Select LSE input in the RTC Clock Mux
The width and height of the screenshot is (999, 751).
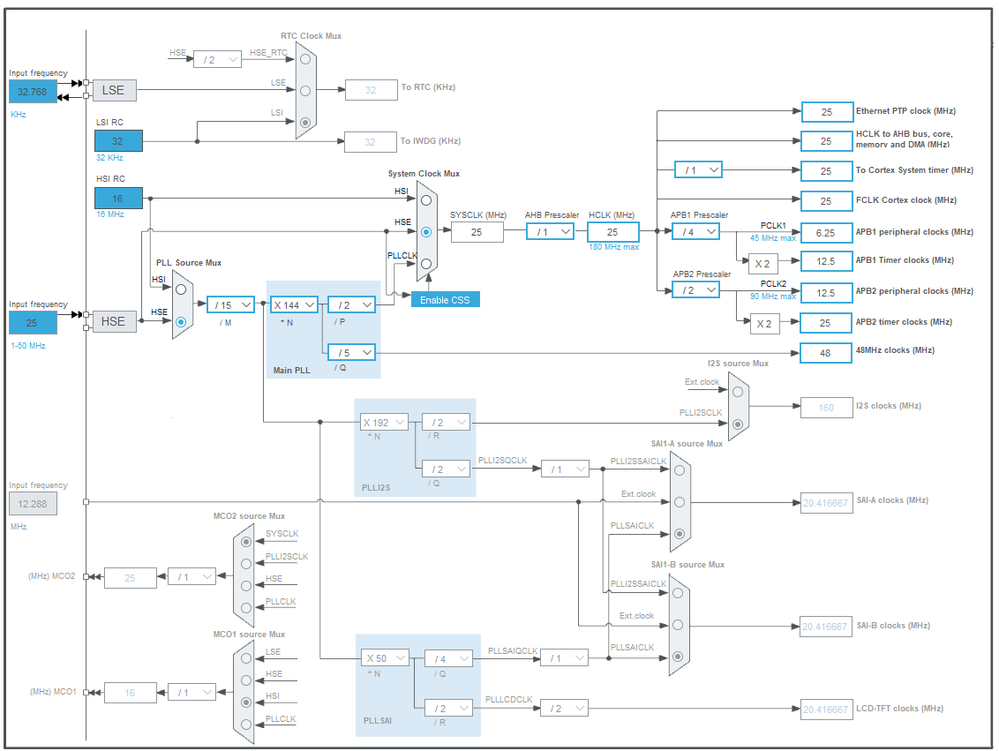tap(306, 90)
